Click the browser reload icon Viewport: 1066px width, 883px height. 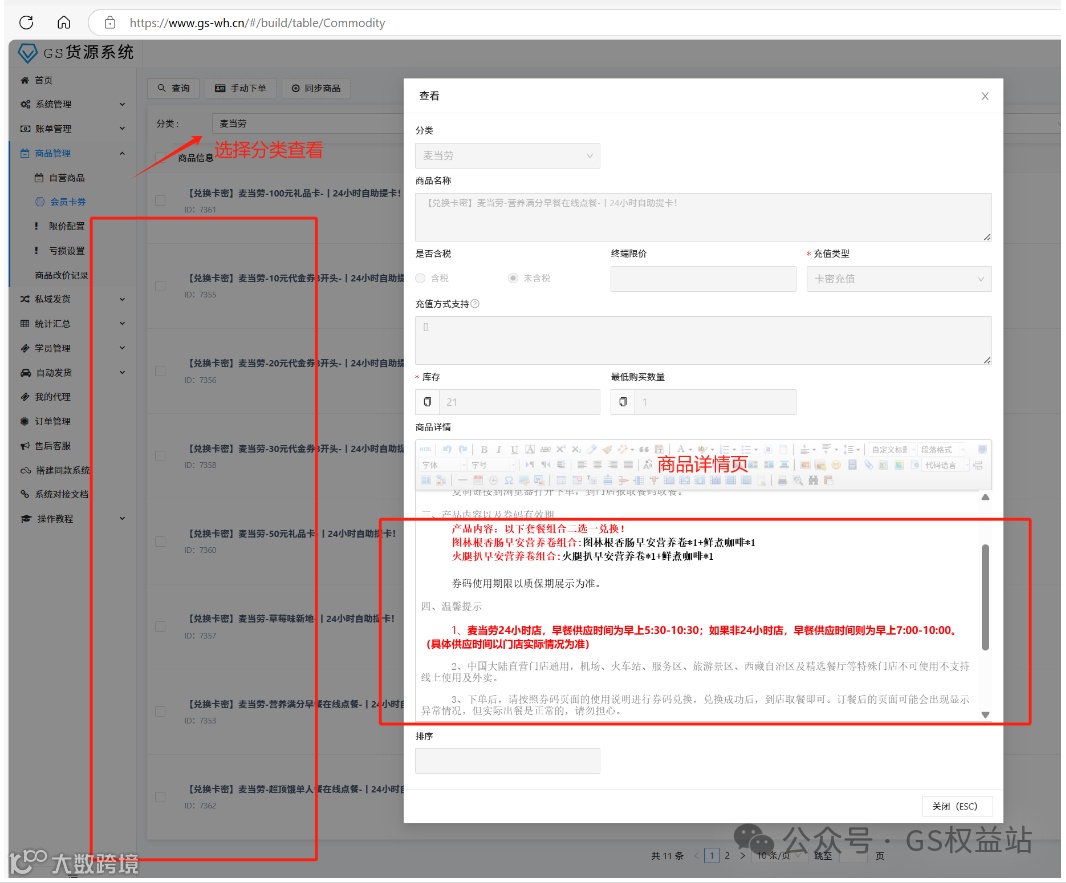point(27,22)
